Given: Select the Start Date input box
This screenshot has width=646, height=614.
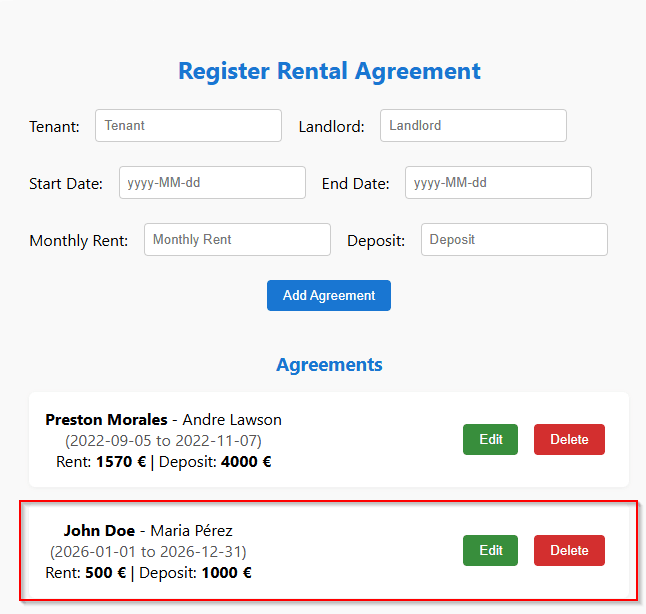Looking at the screenshot, I should 212,183.
